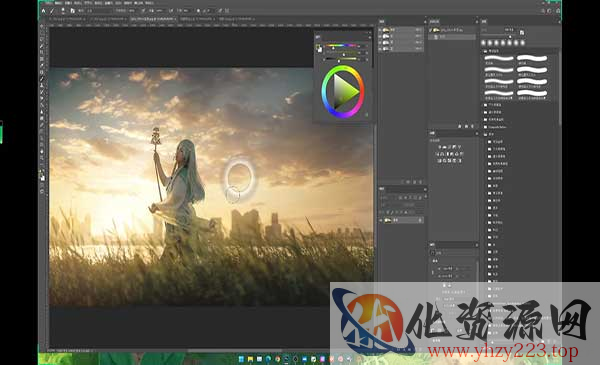Image resolution: width=600 pixels, height=365 pixels.
Task: Toggle visibility eye of bottom panel layer
Action: [381, 220]
